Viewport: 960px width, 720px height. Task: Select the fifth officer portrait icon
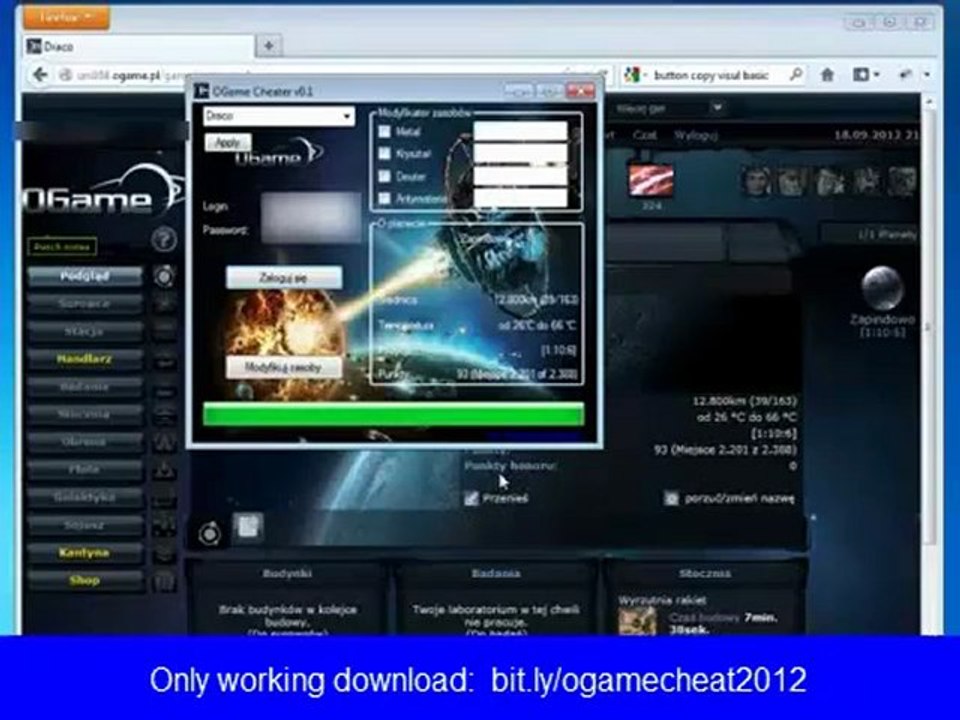(902, 182)
